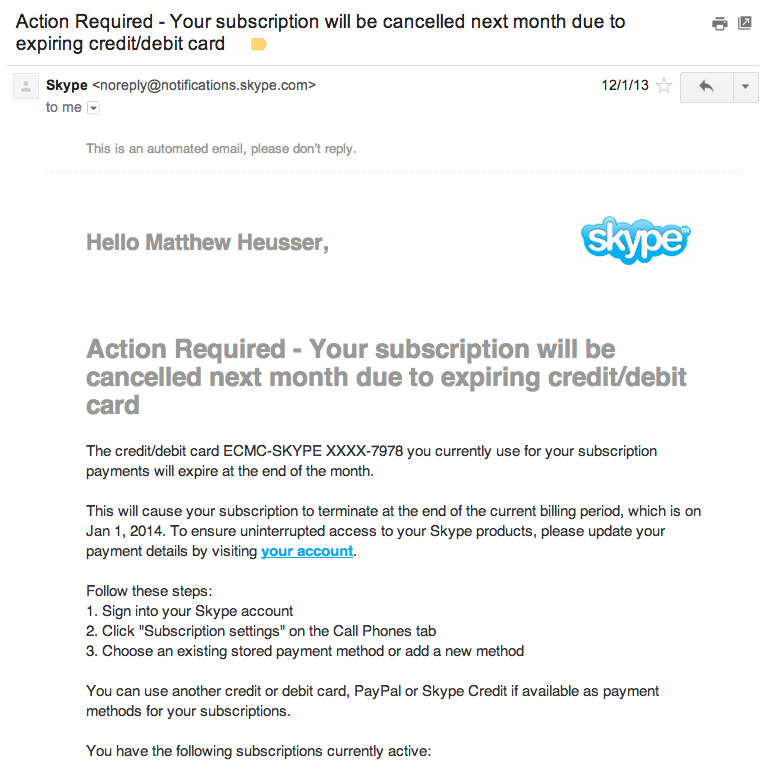The image size is (779, 776).
Task: Click the large gray "Action Required" body heading
Action: click(x=386, y=377)
